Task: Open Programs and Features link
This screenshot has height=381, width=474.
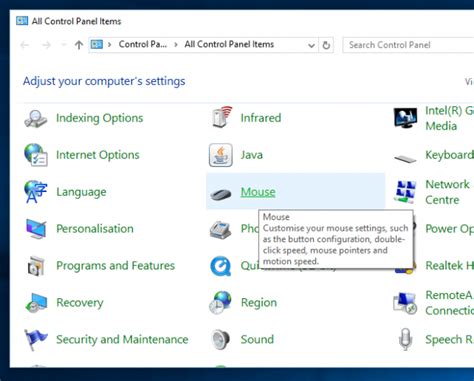Action: tap(115, 266)
